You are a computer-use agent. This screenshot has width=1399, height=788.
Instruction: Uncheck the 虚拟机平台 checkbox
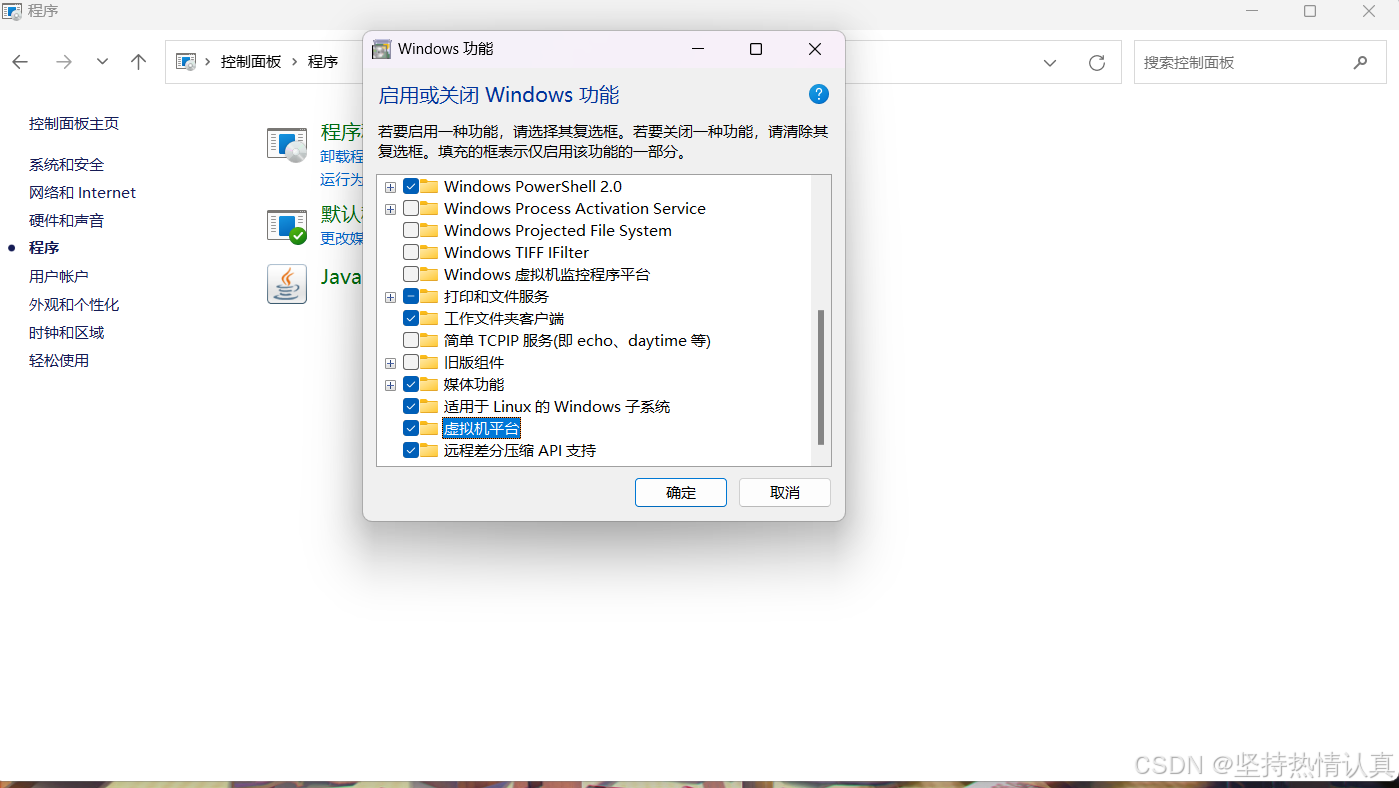411,428
